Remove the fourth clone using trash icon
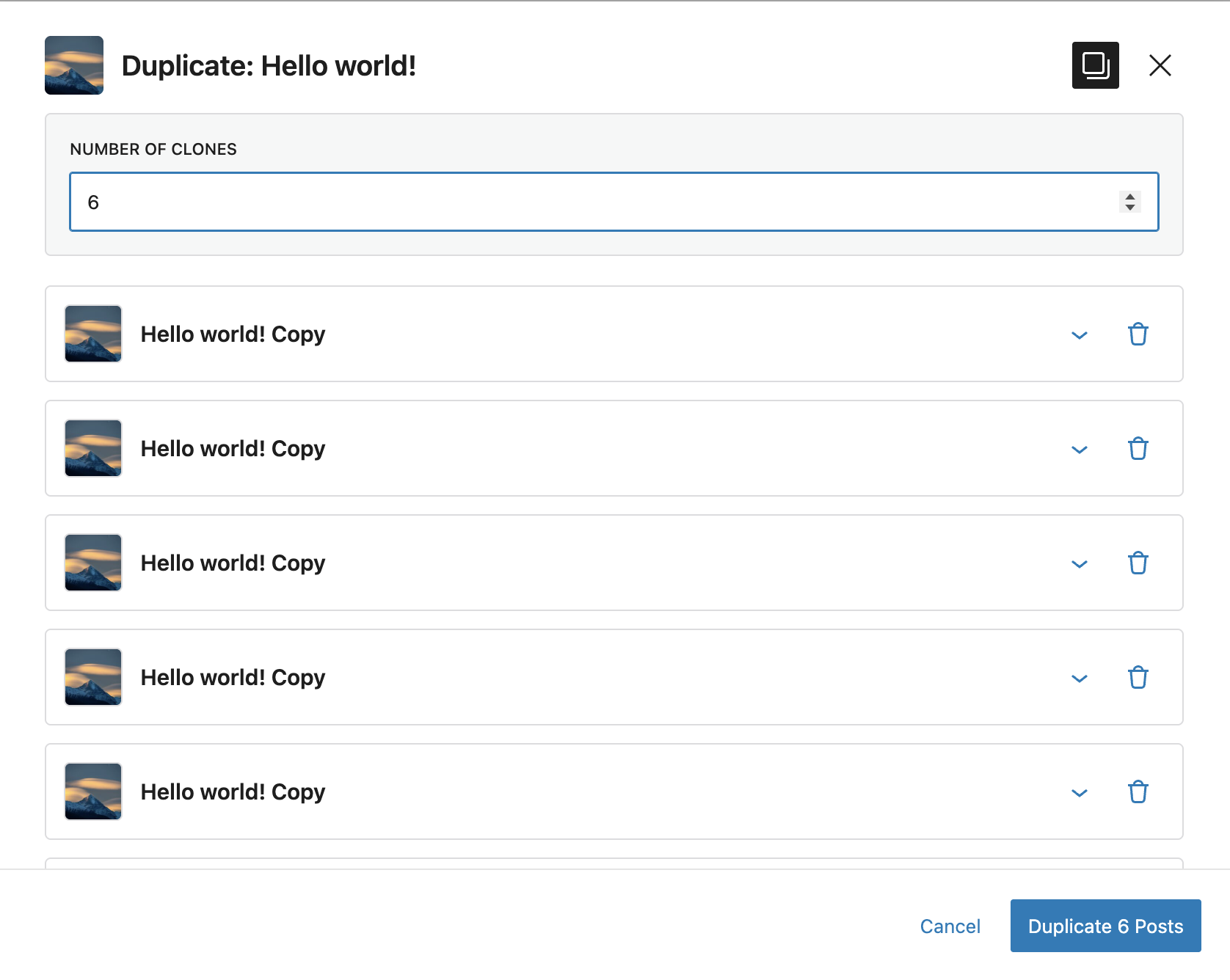Screen dimensions: 1230x980 click(1138, 678)
